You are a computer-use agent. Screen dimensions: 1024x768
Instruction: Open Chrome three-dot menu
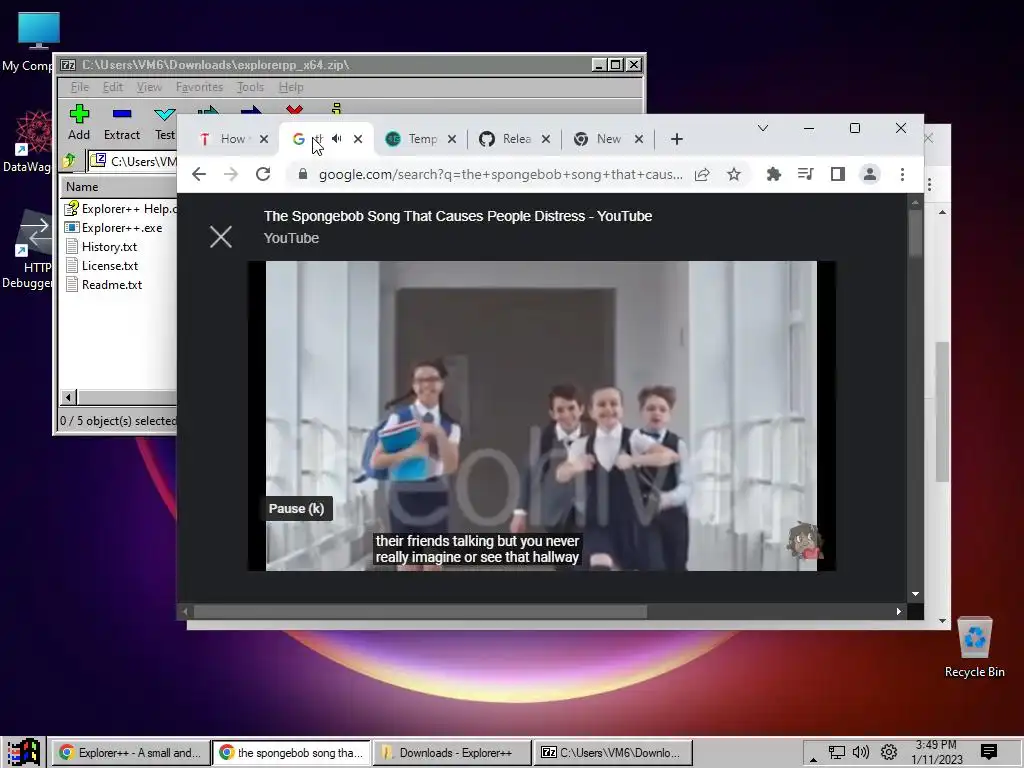click(x=903, y=174)
